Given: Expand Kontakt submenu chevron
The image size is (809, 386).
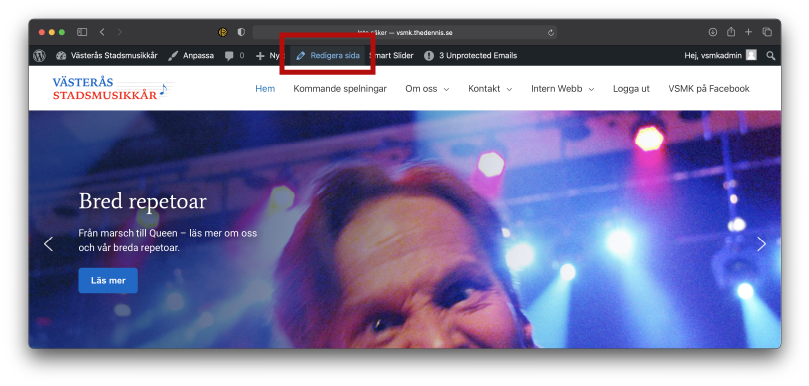Looking at the screenshot, I should point(509,89).
